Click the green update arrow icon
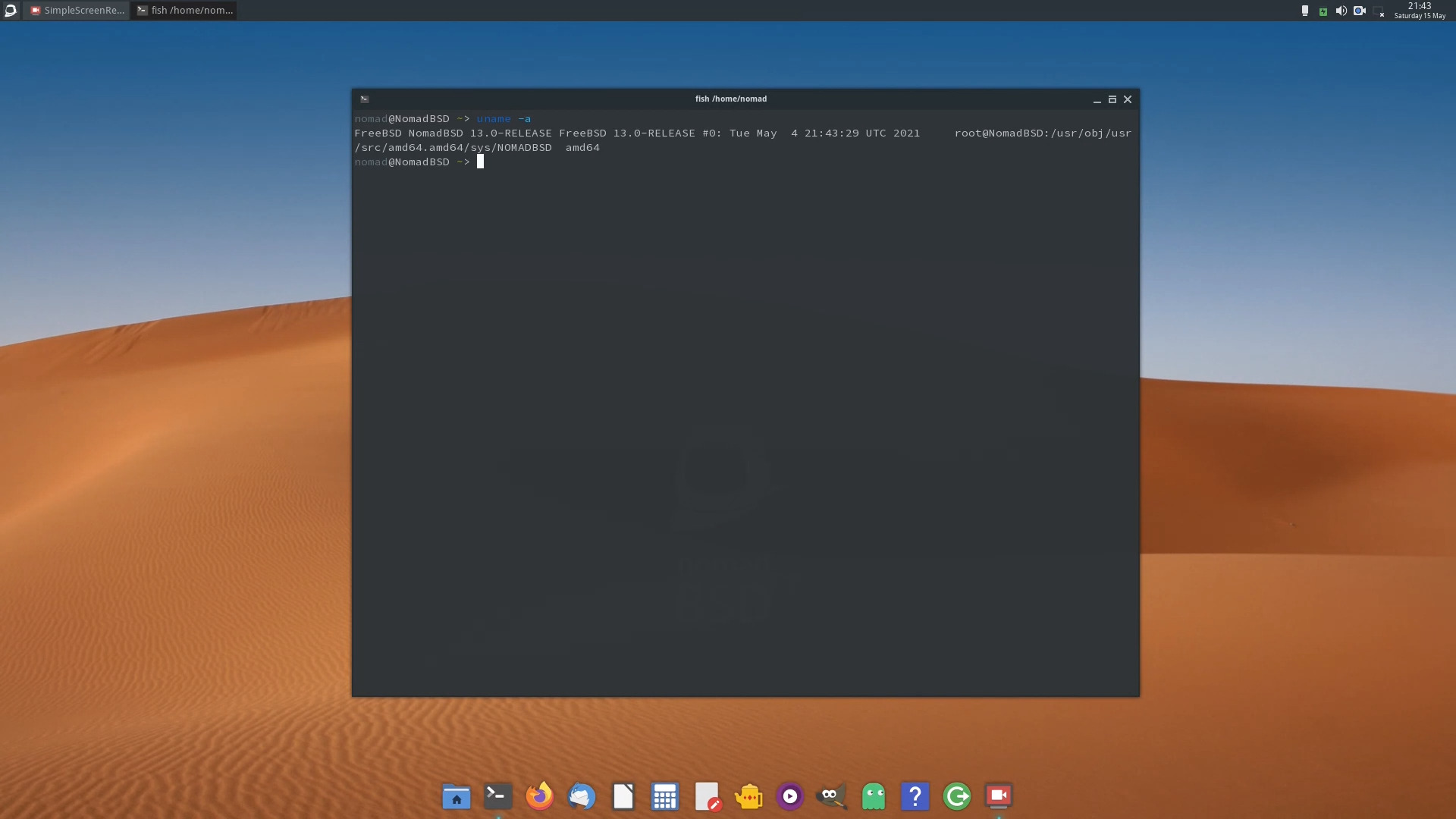 coord(956,796)
